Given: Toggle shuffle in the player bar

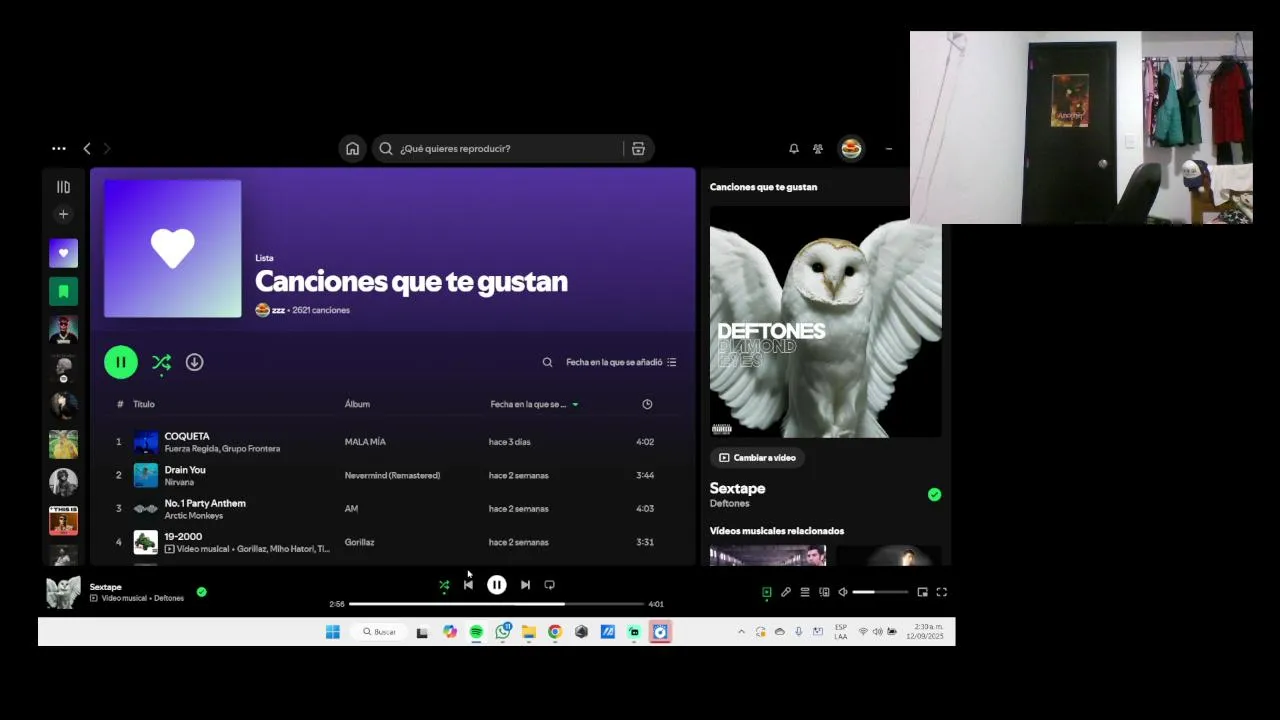Looking at the screenshot, I should (444, 586).
